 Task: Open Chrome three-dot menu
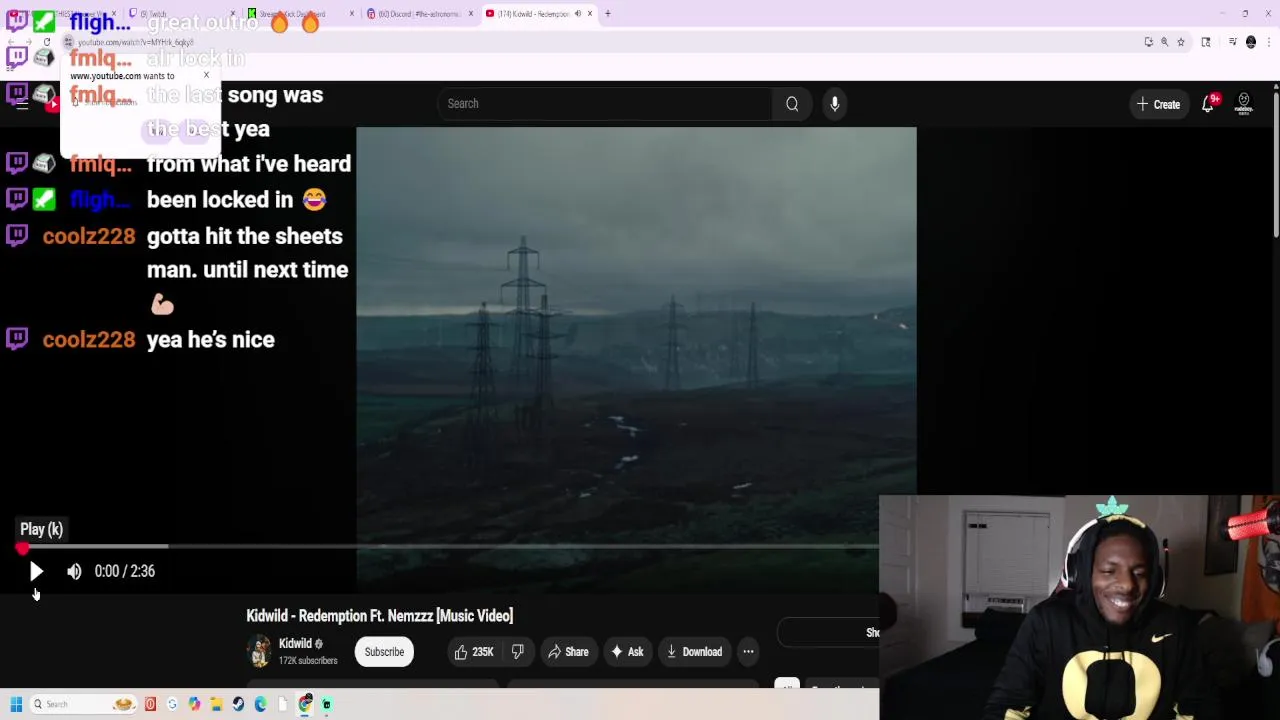coord(1269,42)
